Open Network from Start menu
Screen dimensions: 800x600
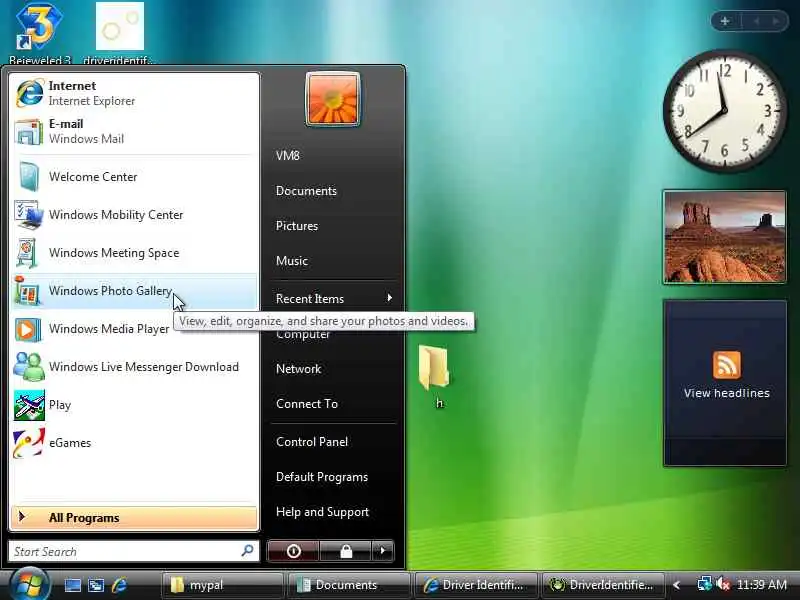tap(333, 369)
